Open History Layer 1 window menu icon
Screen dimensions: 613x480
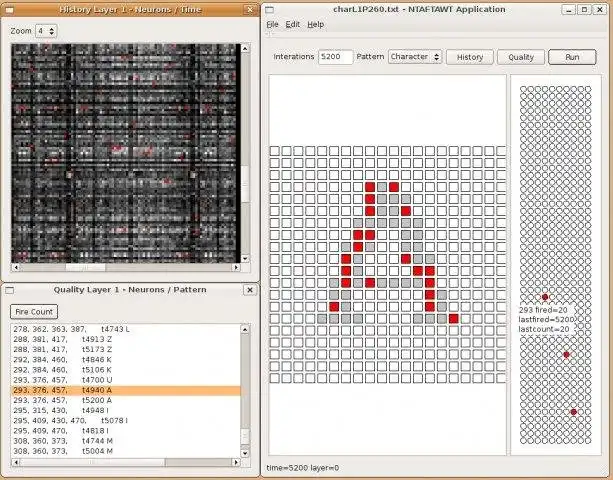point(10,10)
